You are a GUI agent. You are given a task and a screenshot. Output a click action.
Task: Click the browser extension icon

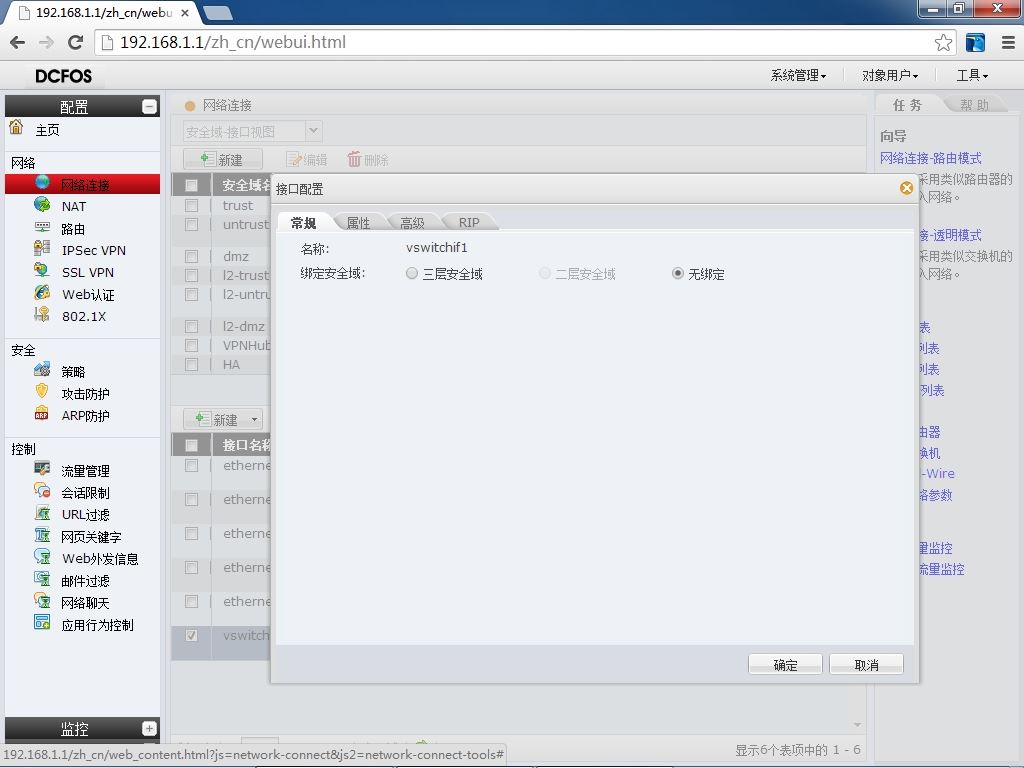(x=975, y=42)
